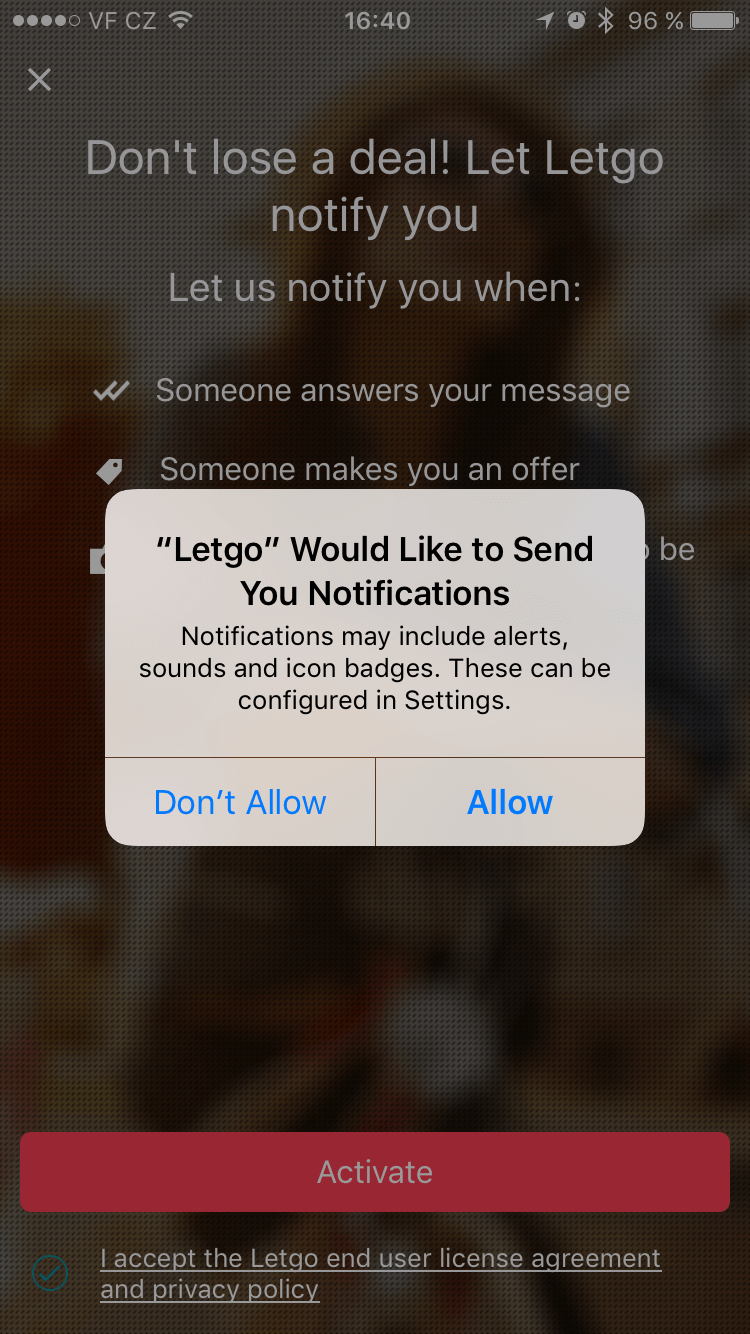This screenshot has height=1334, width=750.
Task: Close the notification prompt screen with X
Action: tap(39, 79)
